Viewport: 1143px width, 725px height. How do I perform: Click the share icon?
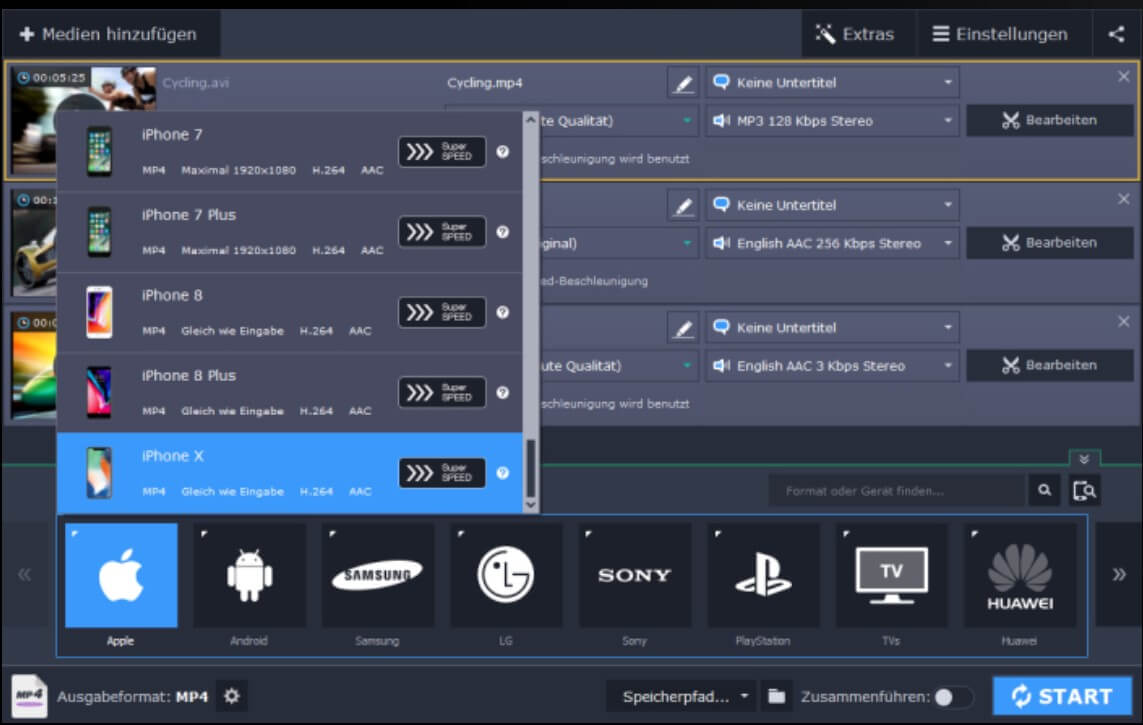point(1116,34)
